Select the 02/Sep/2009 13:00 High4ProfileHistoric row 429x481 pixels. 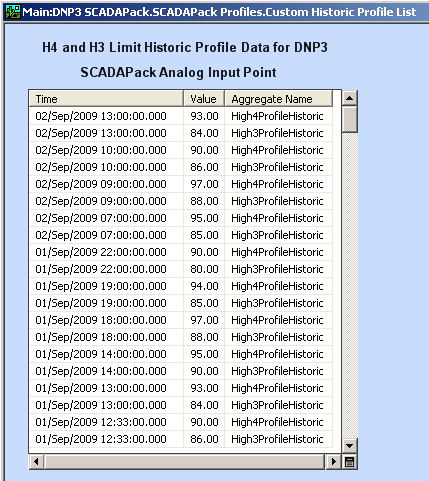point(181,116)
